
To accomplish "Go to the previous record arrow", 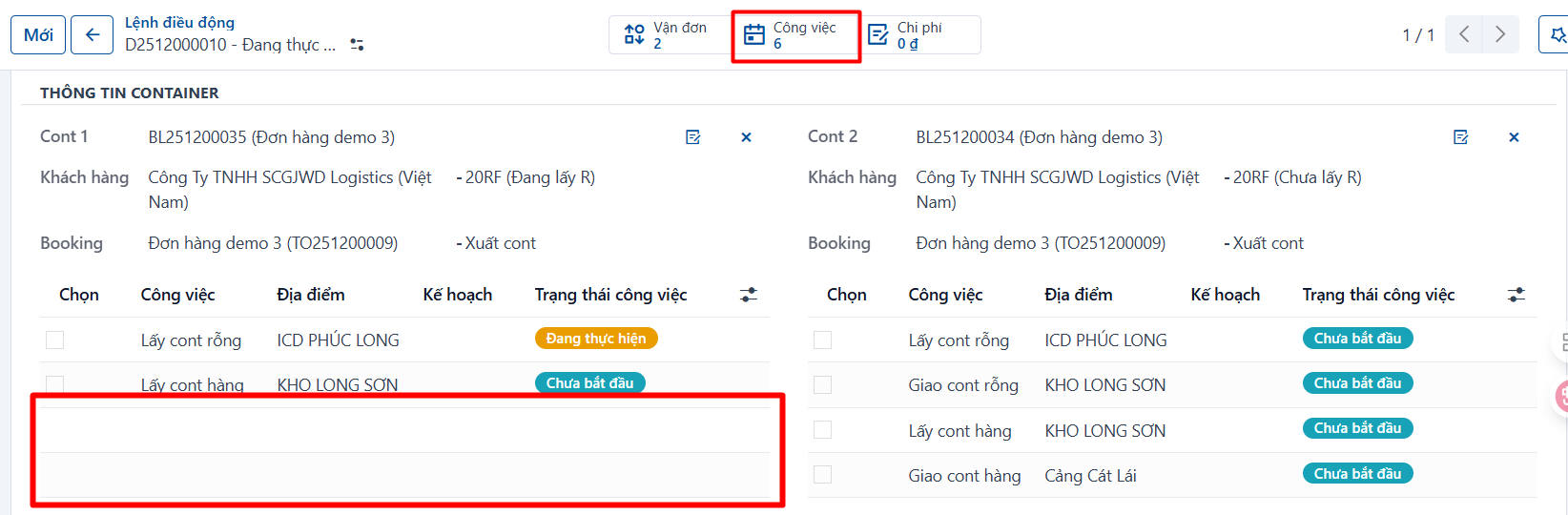I will tap(1464, 34).
